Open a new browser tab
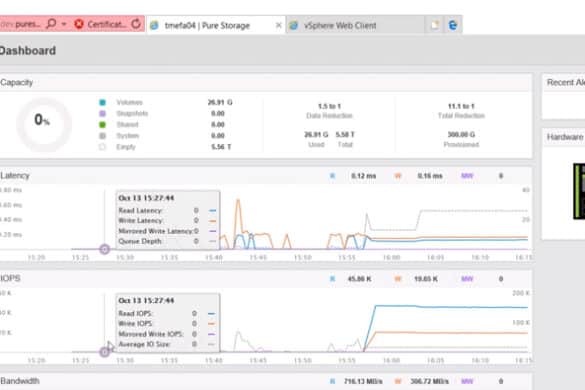585x390 pixels. click(435, 25)
